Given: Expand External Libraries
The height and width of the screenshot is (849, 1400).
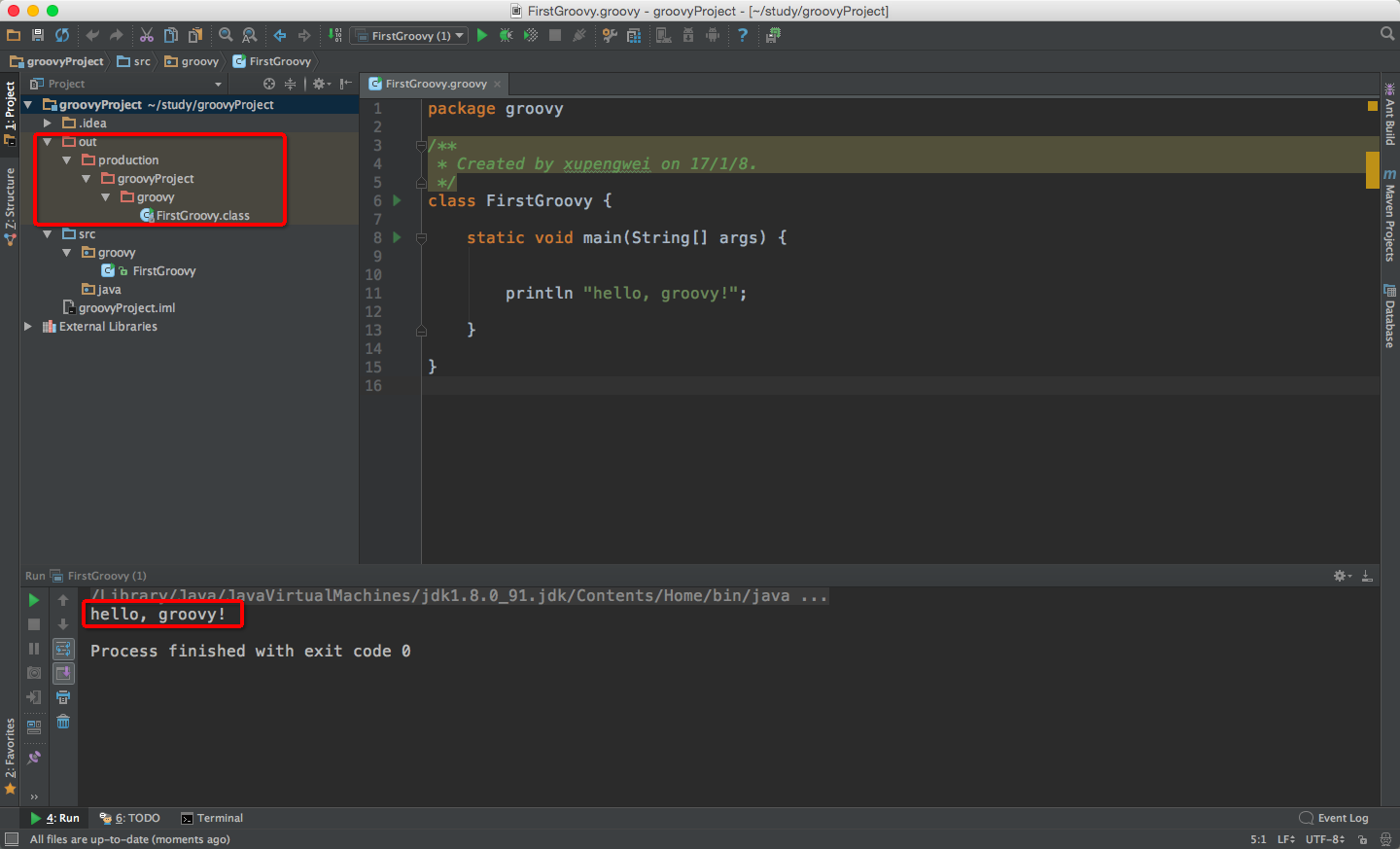Looking at the screenshot, I should (x=28, y=327).
